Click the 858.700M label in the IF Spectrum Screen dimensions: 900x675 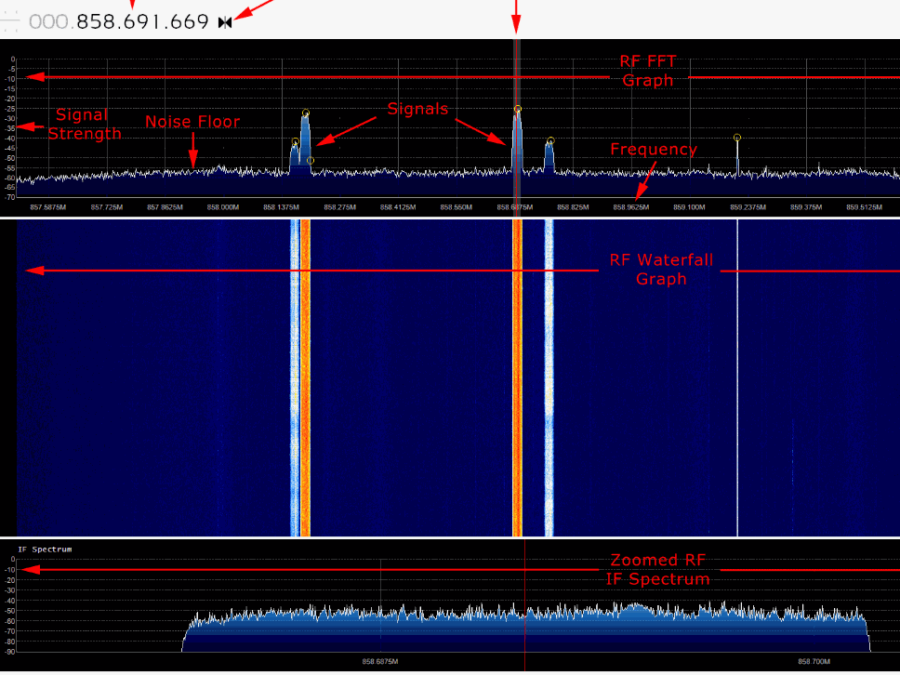click(x=814, y=662)
